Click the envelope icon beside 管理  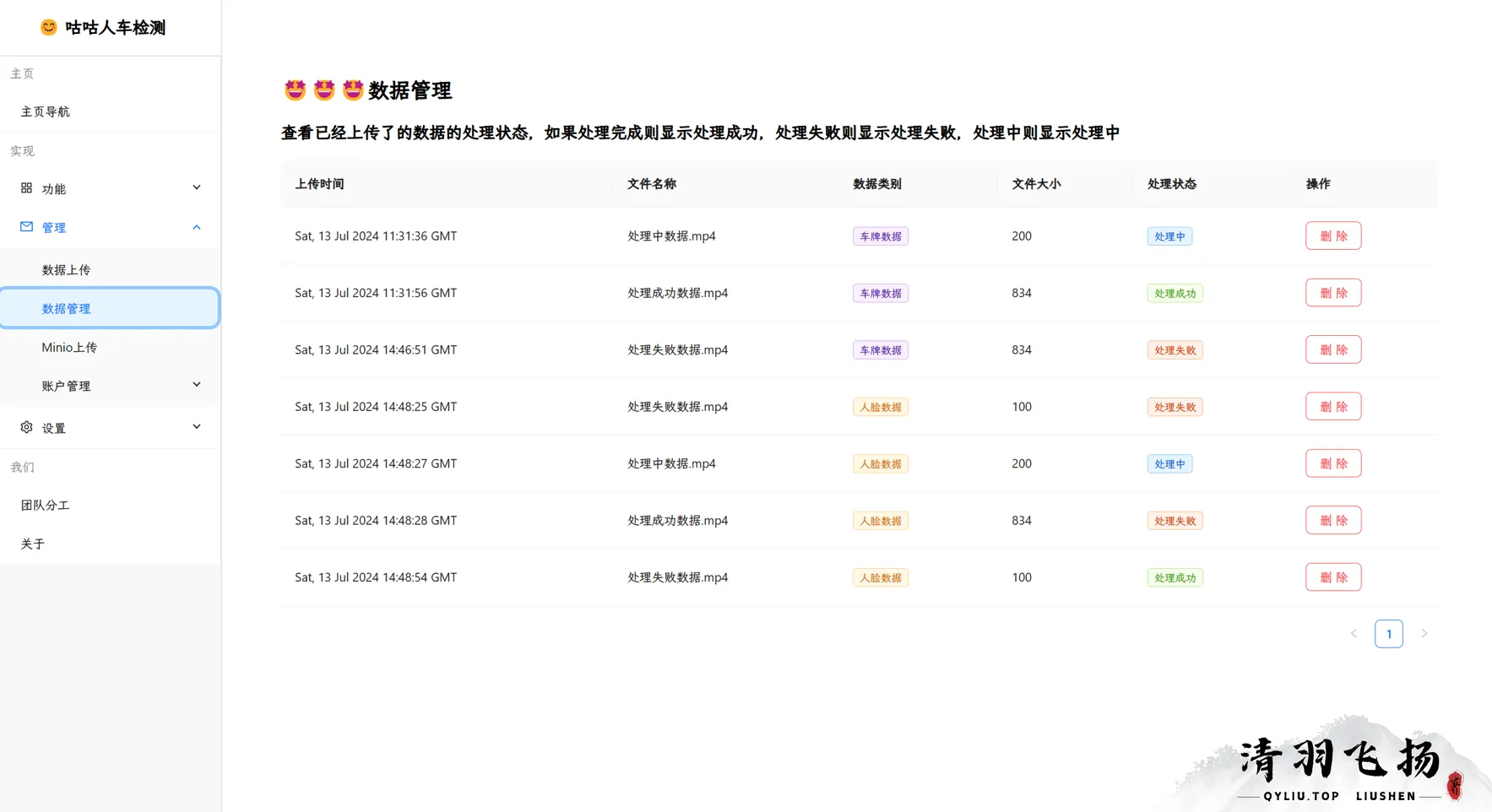(24, 226)
